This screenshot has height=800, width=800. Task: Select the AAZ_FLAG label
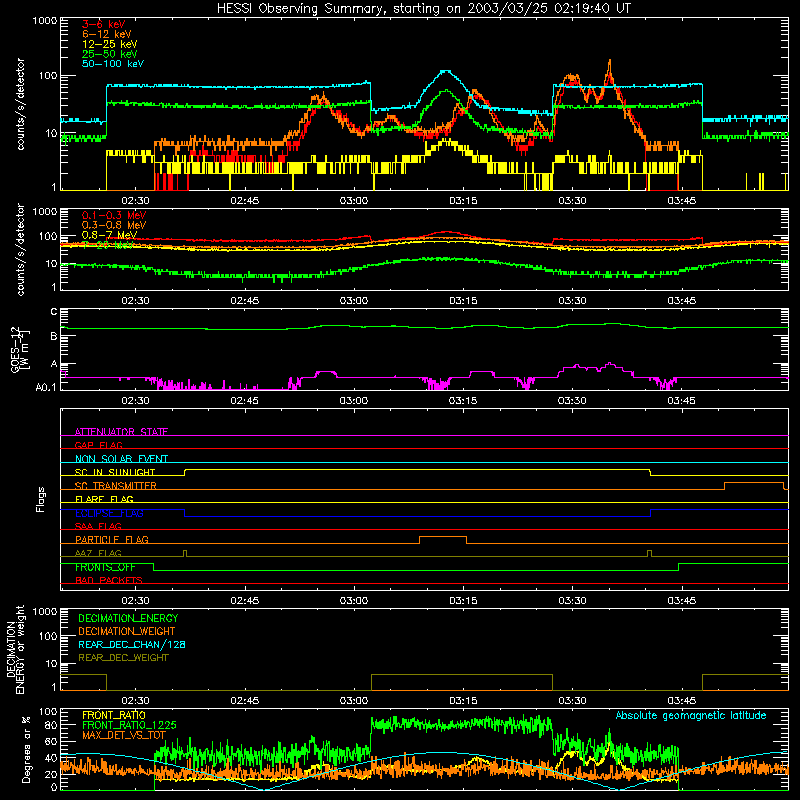pos(98,553)
